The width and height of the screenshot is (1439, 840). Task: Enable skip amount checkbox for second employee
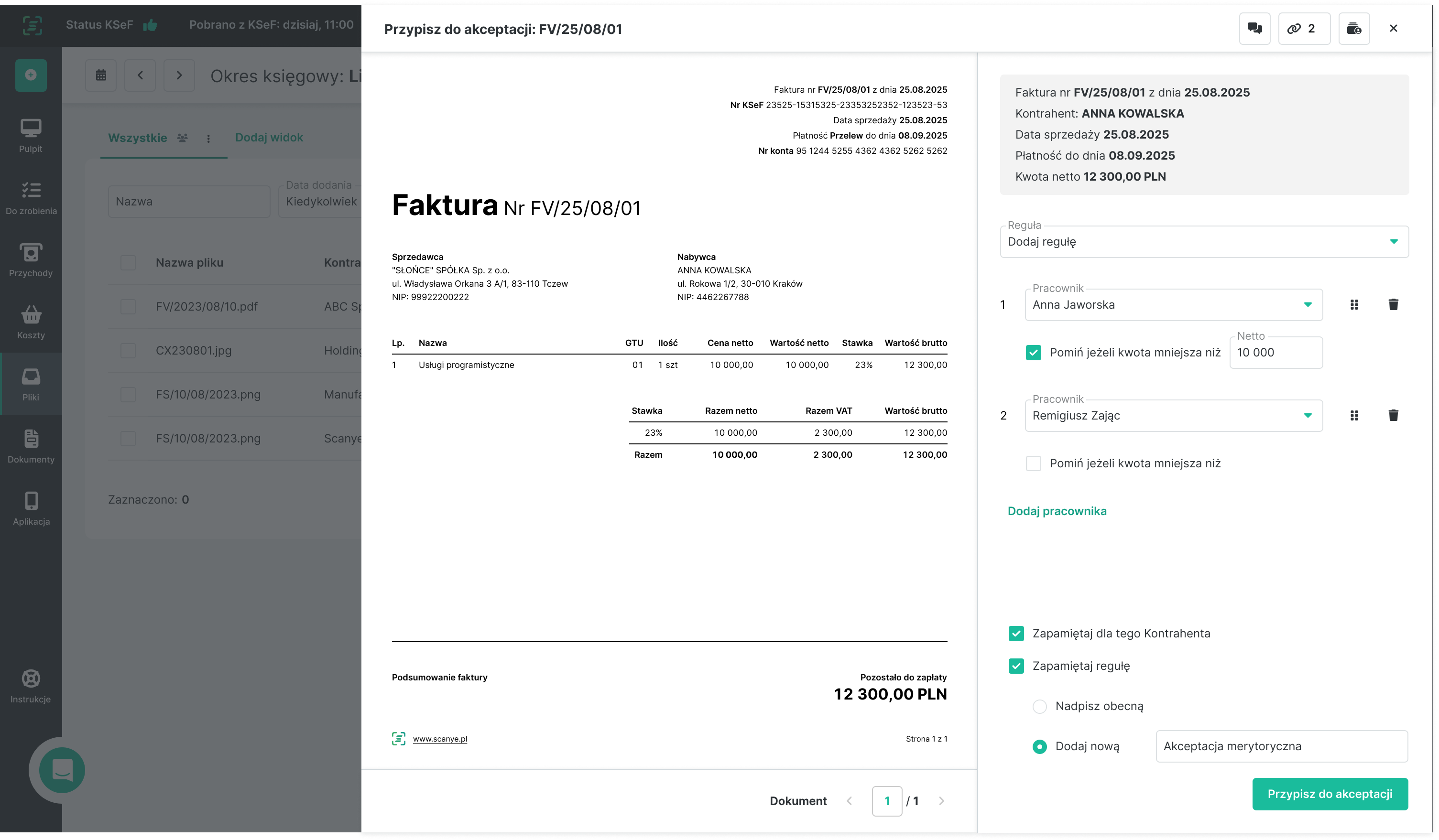1033,463
